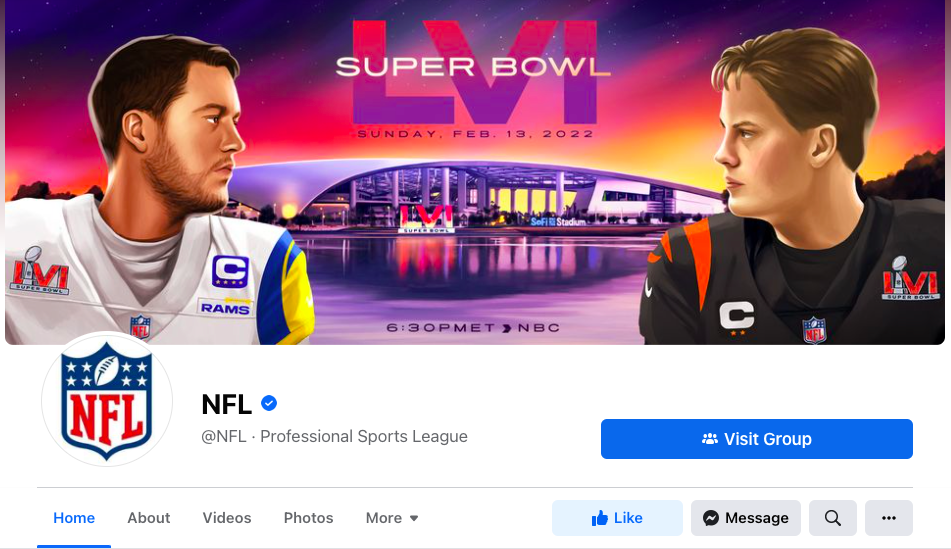The width and height of the screenshot is (951, 549).
Task: Open the three-dots more options button
Action: click(x=889, y=518)
